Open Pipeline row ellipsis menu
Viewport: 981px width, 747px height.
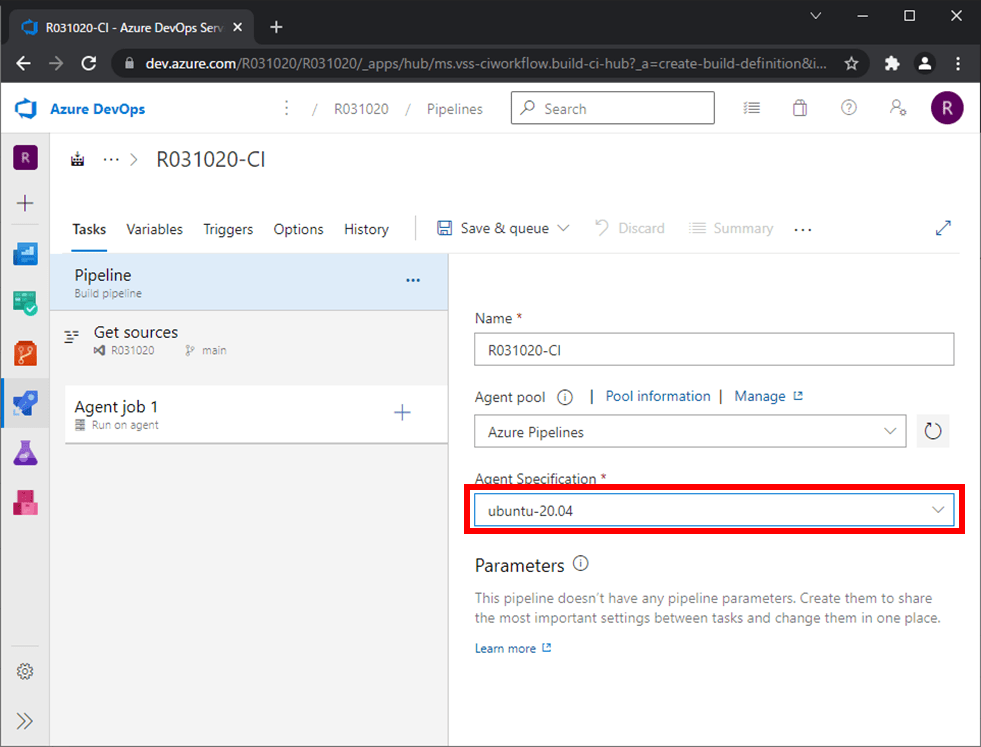413,280
